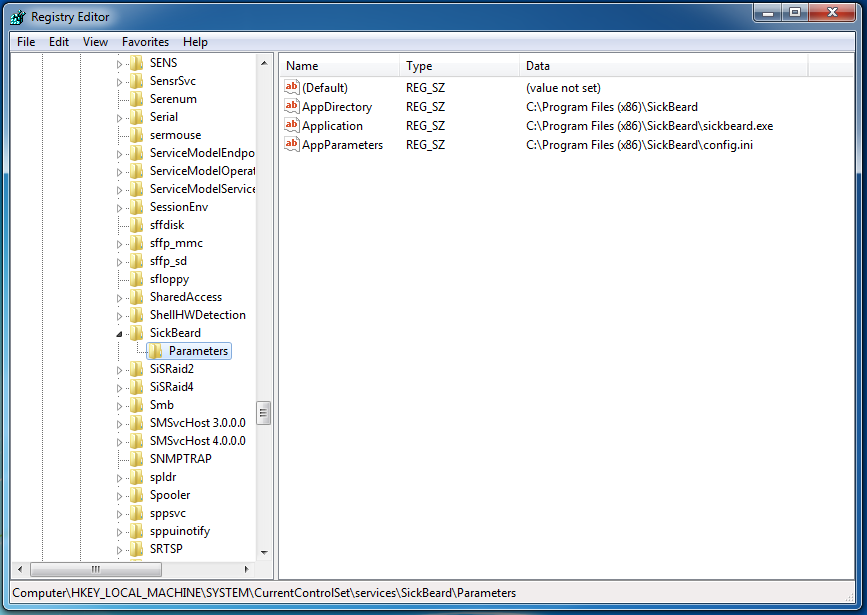Select the Application value name
The height and width of the screenshot is (615, 867).
point(332,126)
